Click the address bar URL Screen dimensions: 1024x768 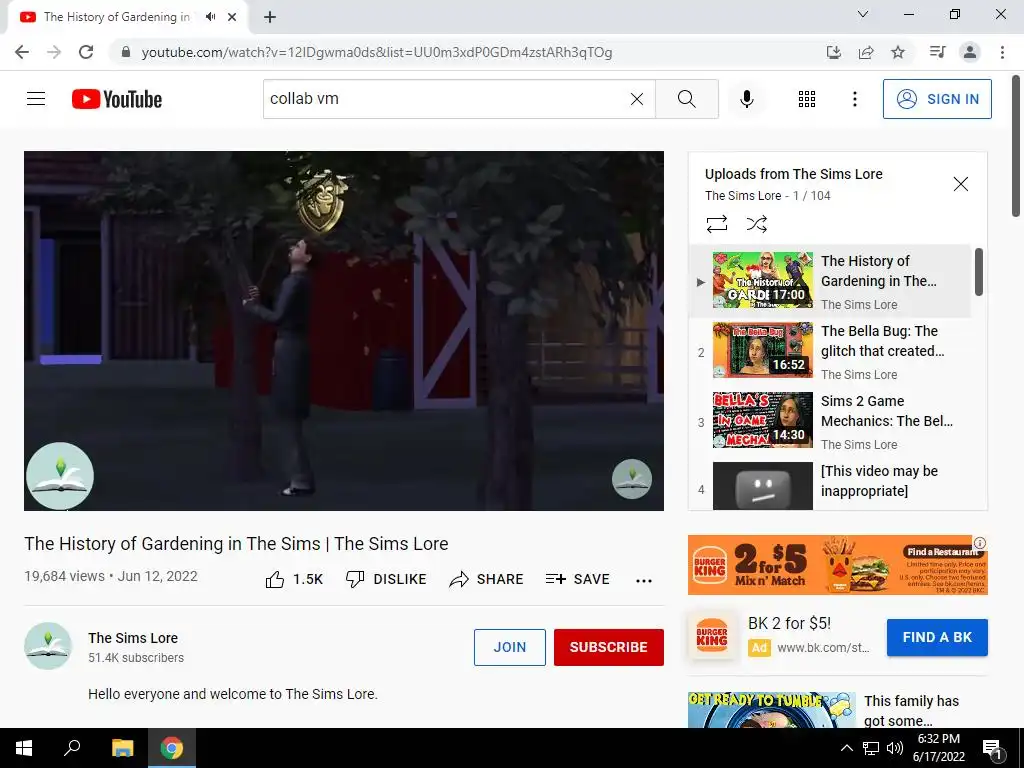tap(377, 52)
